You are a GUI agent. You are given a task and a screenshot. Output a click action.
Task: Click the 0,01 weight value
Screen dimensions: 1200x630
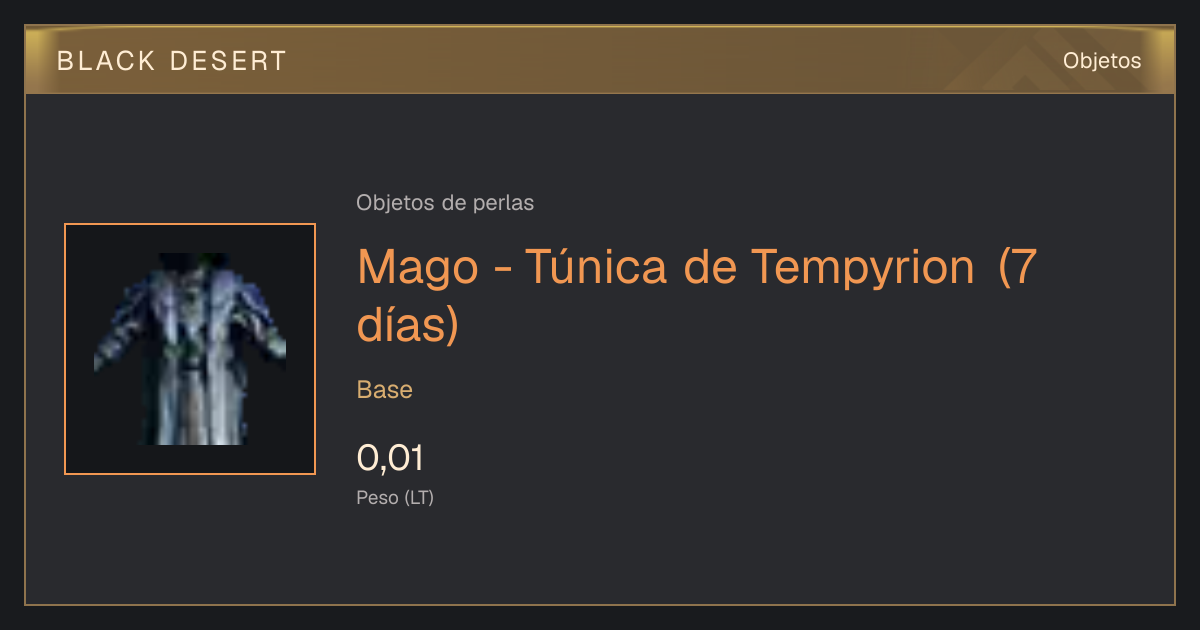coord(390,458)
